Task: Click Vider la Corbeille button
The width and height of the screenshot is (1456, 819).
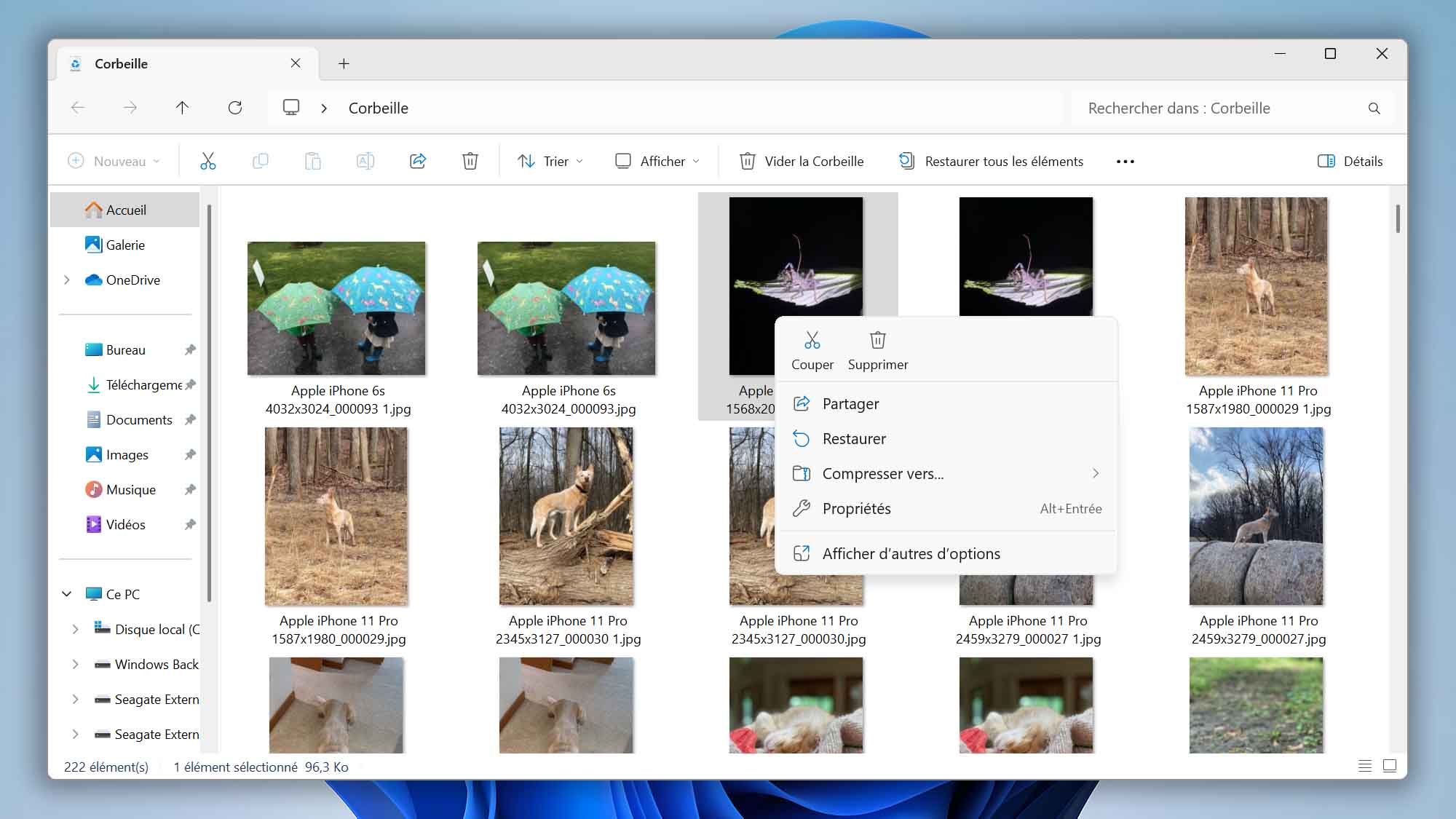Action: [802, 161]
